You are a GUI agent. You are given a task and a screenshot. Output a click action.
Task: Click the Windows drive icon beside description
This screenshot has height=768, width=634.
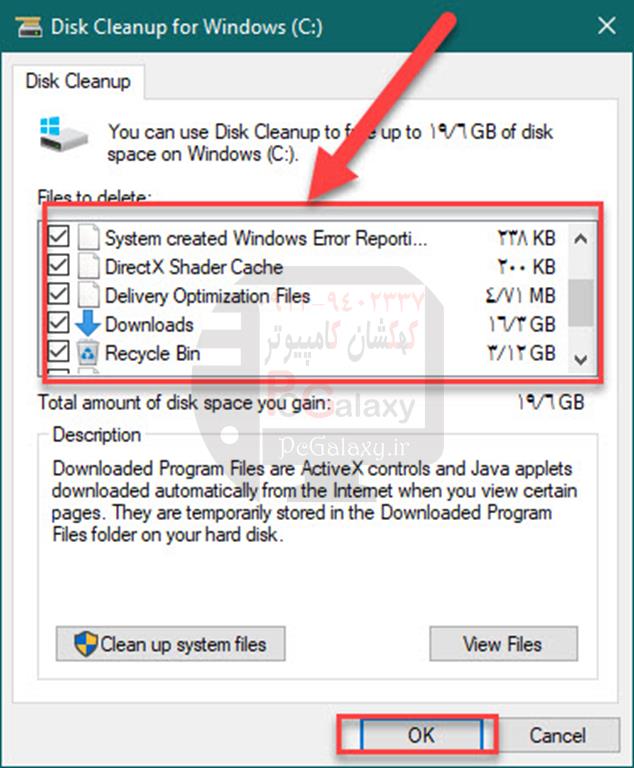point(63,134)
